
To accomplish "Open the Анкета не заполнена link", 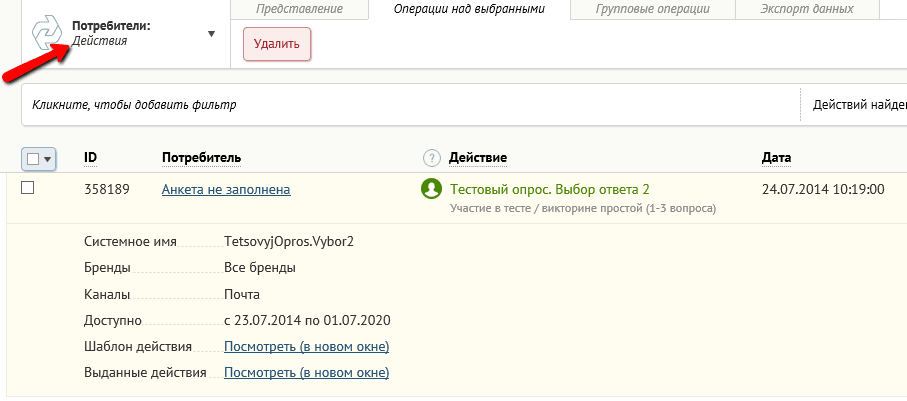I will tap(226, 189).
